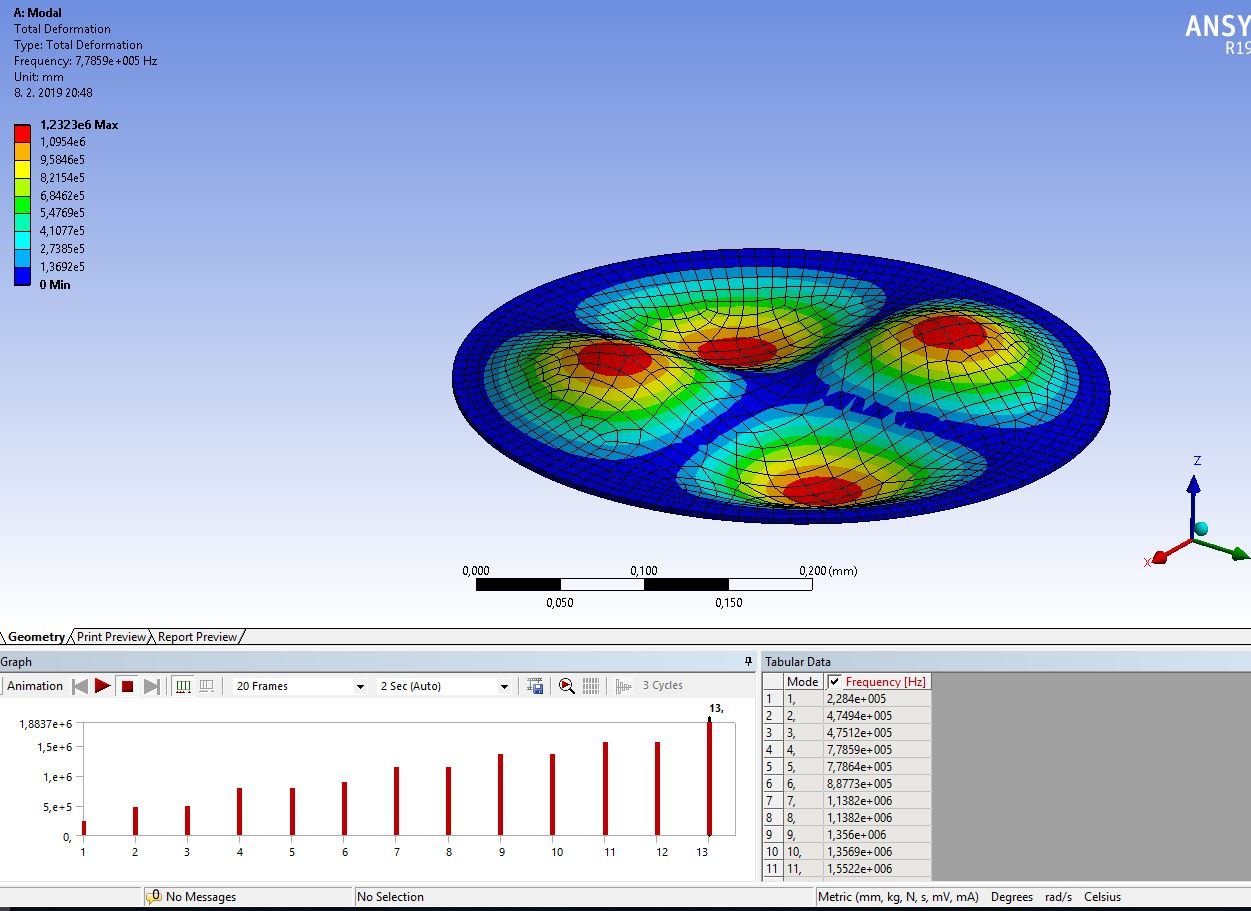Play the mode shape animation
The height and width of the screenshot is (911, 1251).
pos(103,686)
